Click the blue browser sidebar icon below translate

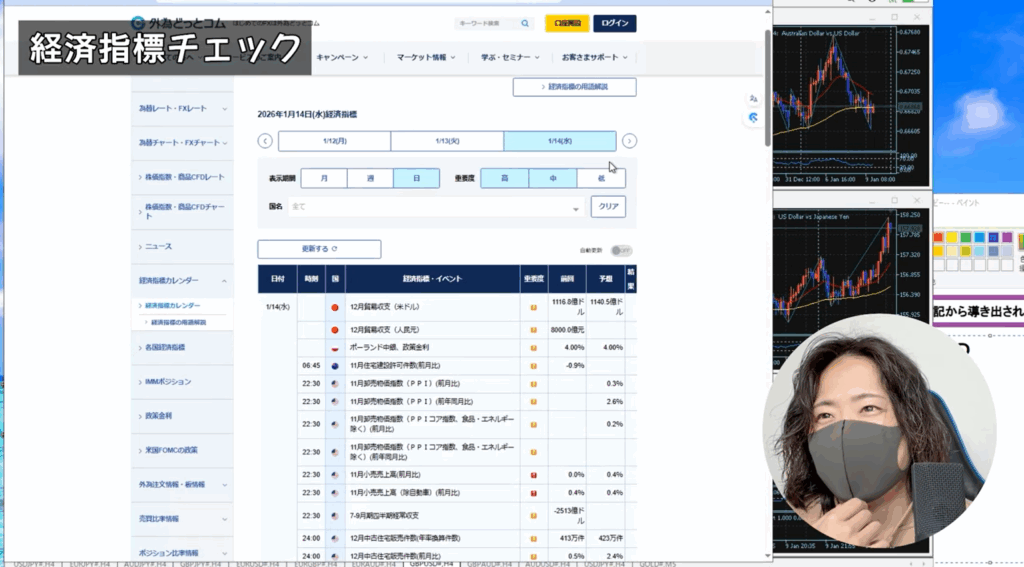(753, 118)
